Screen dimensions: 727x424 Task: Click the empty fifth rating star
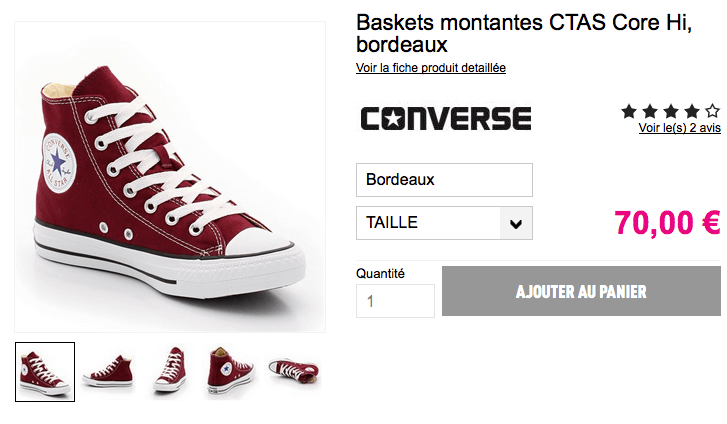(712, 111)
